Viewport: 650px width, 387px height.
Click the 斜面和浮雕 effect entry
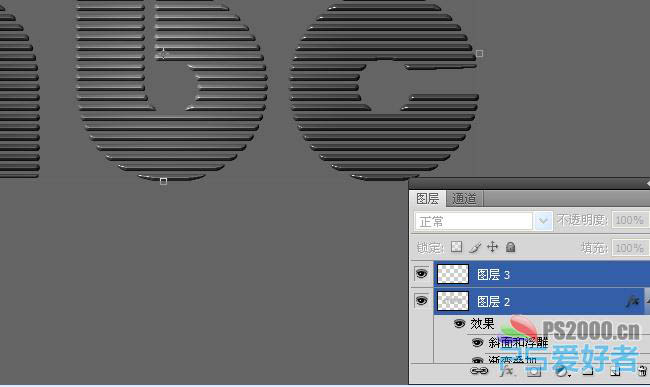(518, 342)
